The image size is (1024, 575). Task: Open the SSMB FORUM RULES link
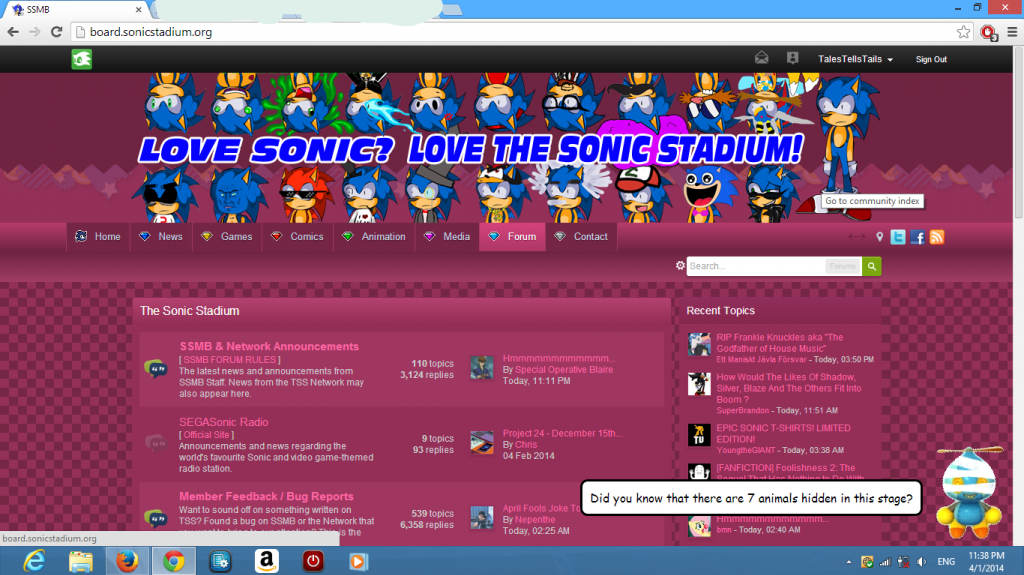click(230, 359)
